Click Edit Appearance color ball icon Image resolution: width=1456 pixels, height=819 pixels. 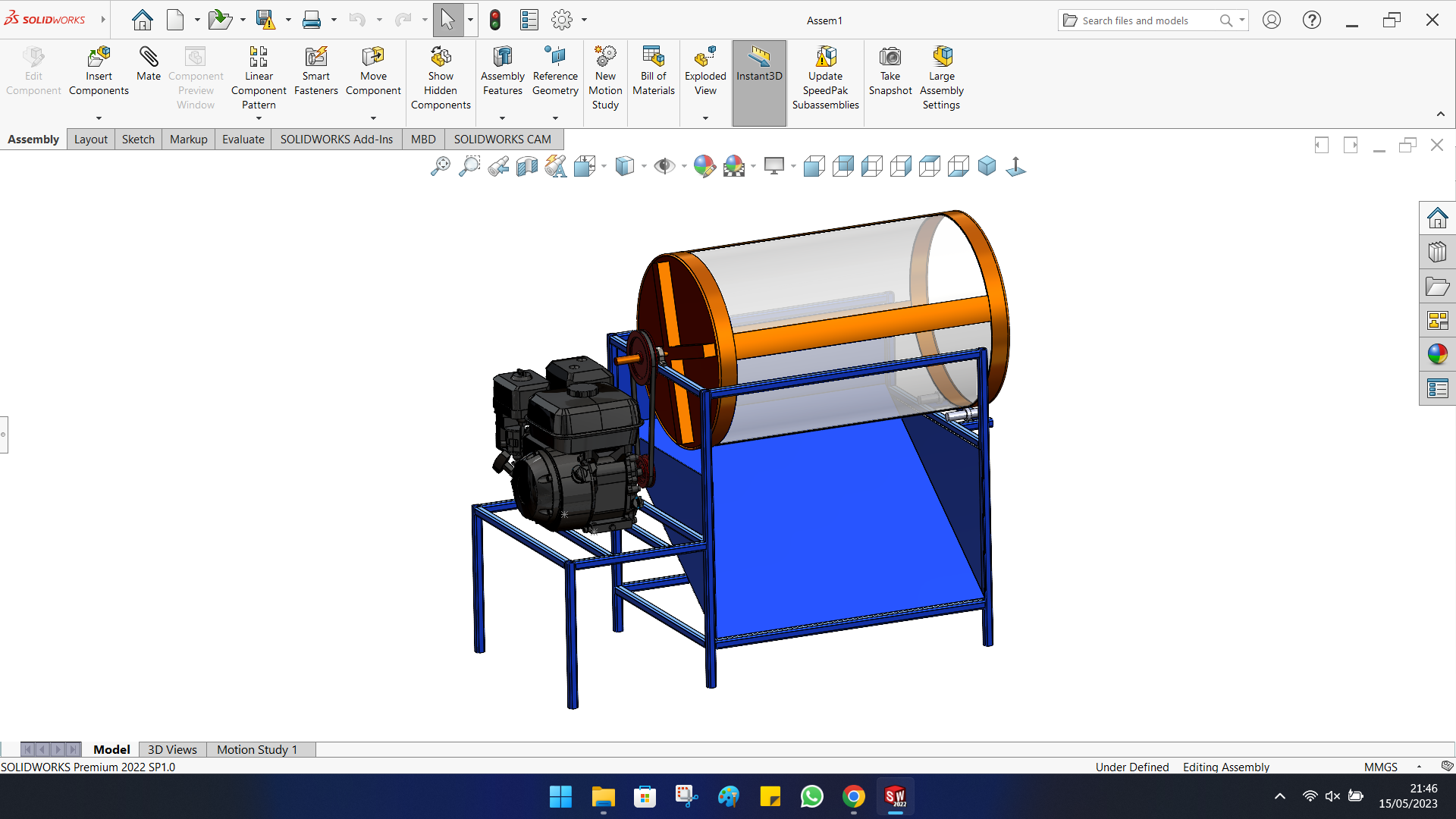click(x=704, y=166)
